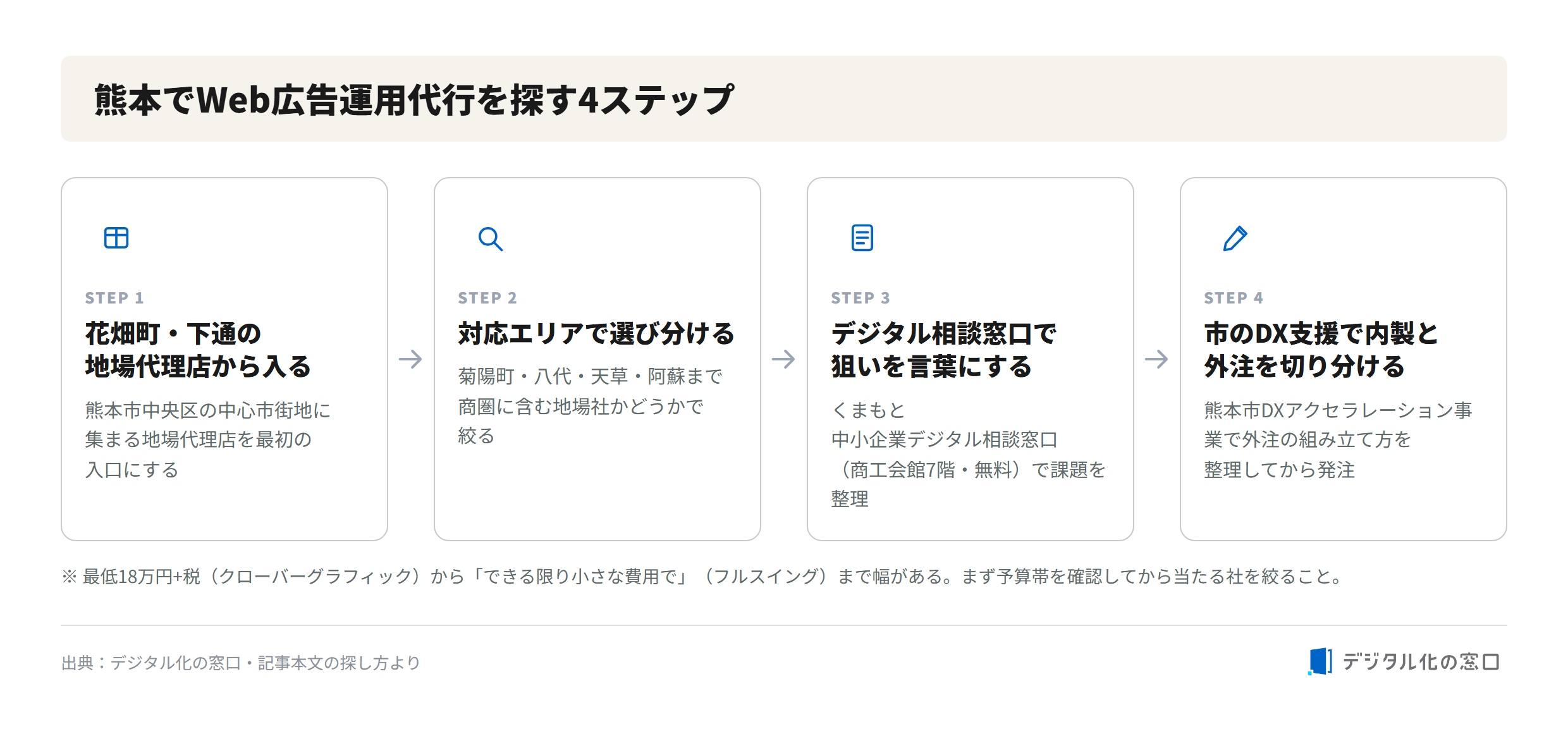Click the source text 出典：デジタル化の窓口
Screen dimensions: 1568x736
151,663
